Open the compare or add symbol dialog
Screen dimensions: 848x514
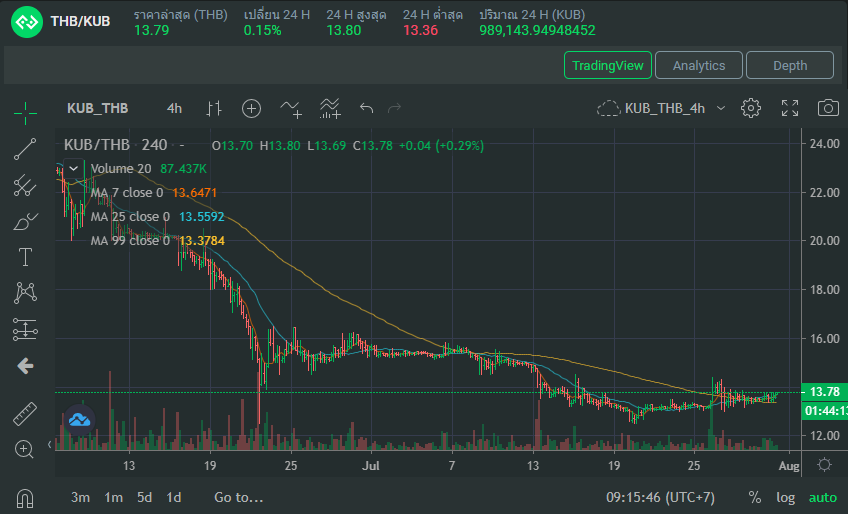click(x=251, y=109)
